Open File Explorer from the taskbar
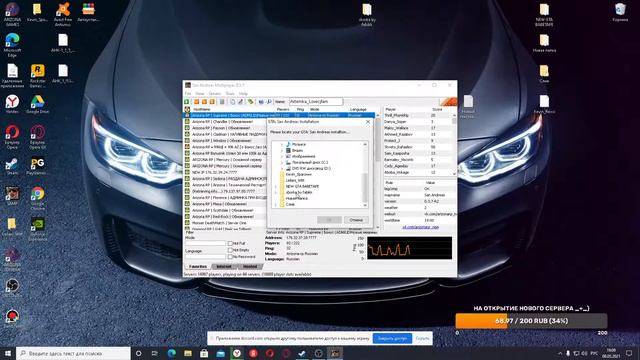This screenshot has width=640, height=360. tap(188, 353)
